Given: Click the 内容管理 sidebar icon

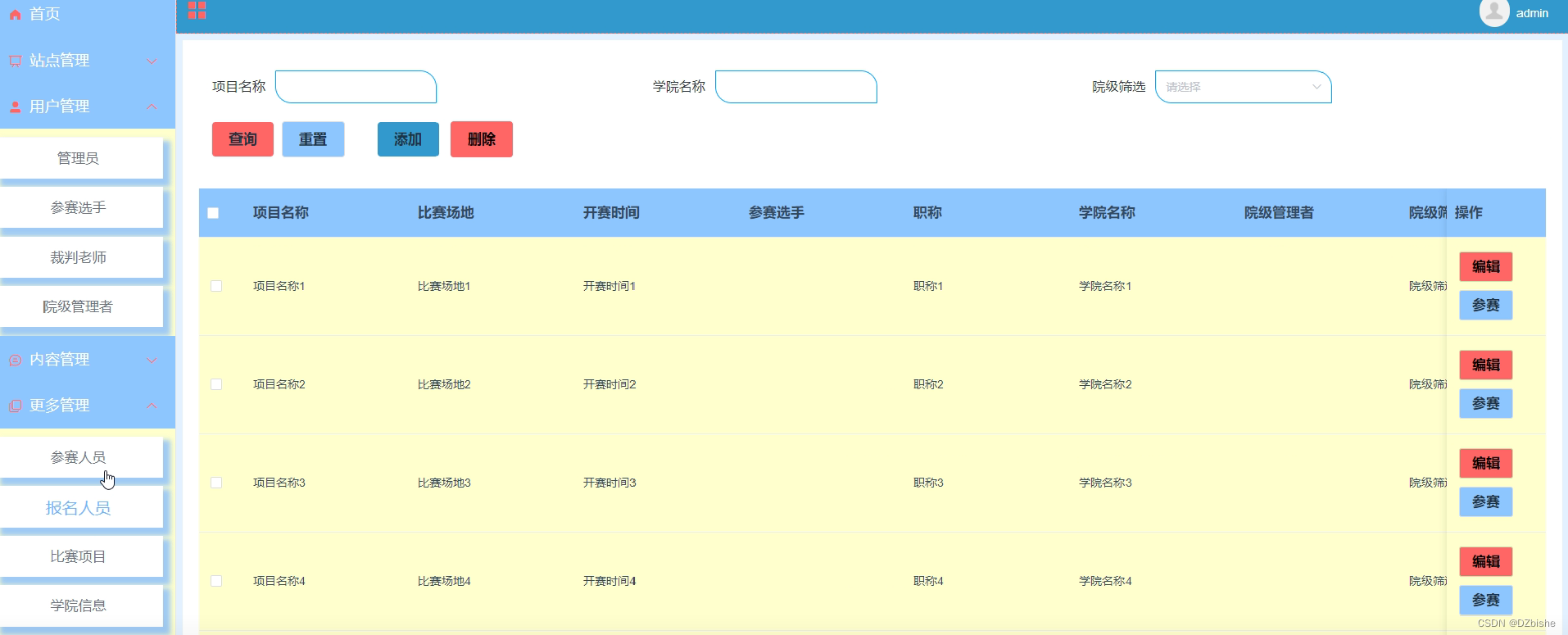Looking at the screenshot, I should 15,360.
